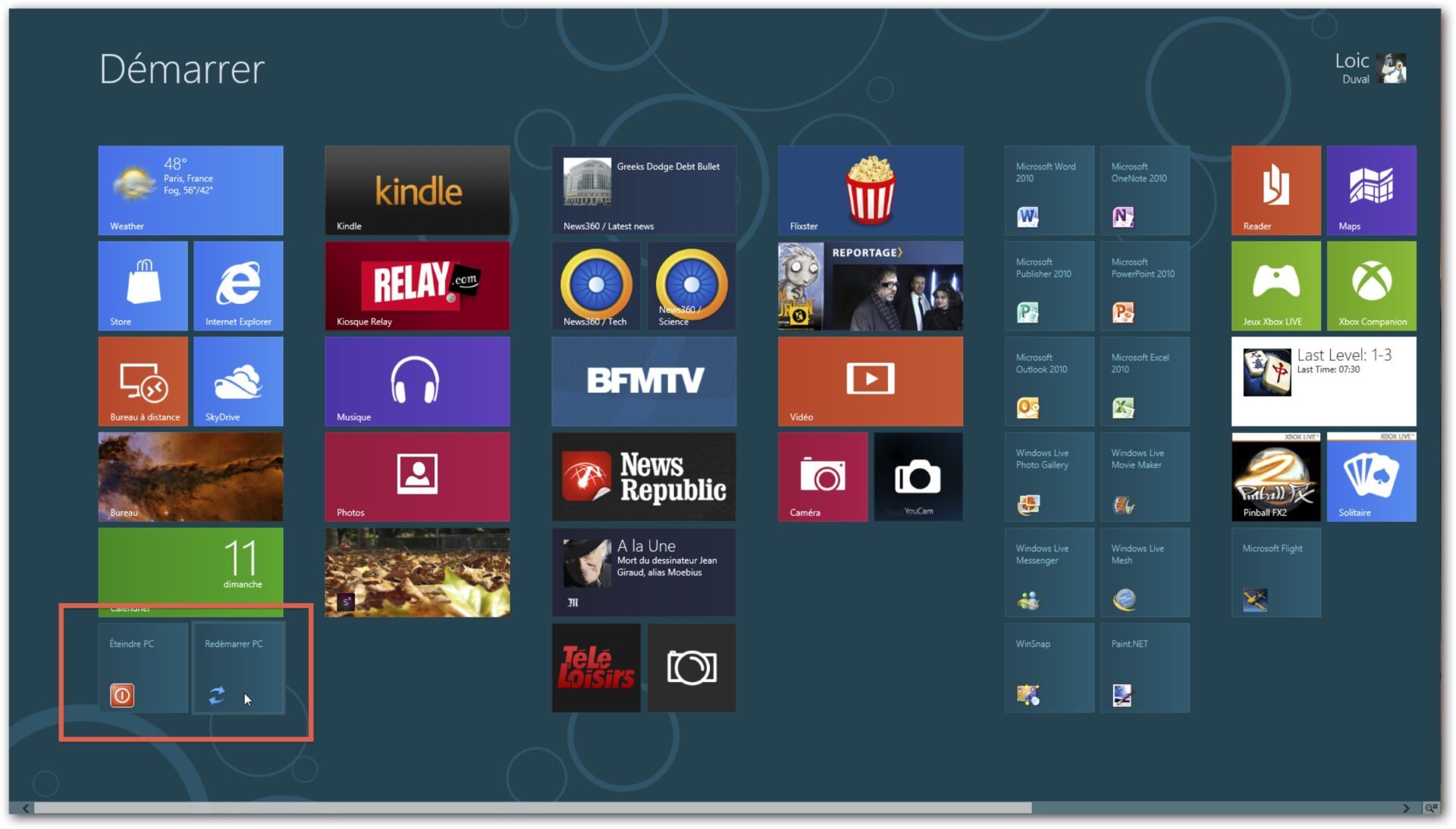The image size is (1456, 829).
Task: Launch the Solitaire tile
Action: pyautogui.click(x=1372, y=477)
